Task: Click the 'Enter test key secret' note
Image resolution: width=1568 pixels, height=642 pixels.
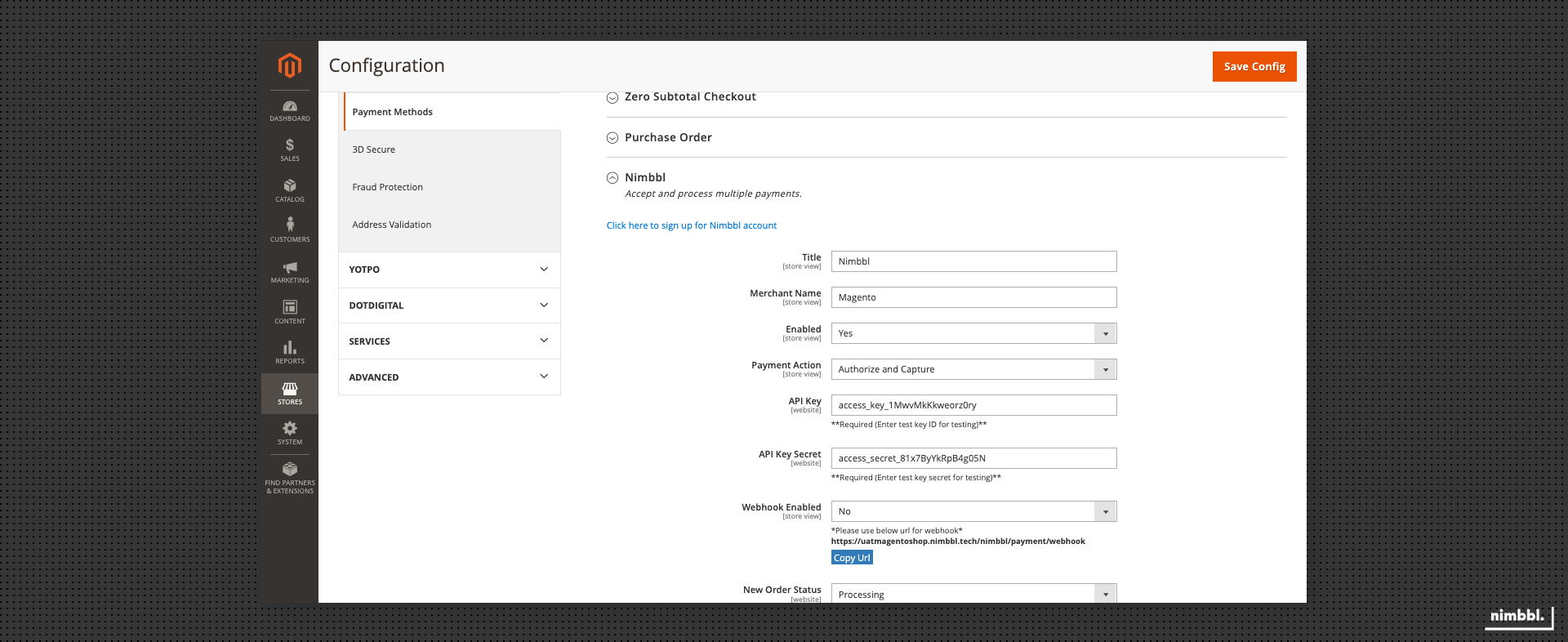Action: tap(915, 478)
